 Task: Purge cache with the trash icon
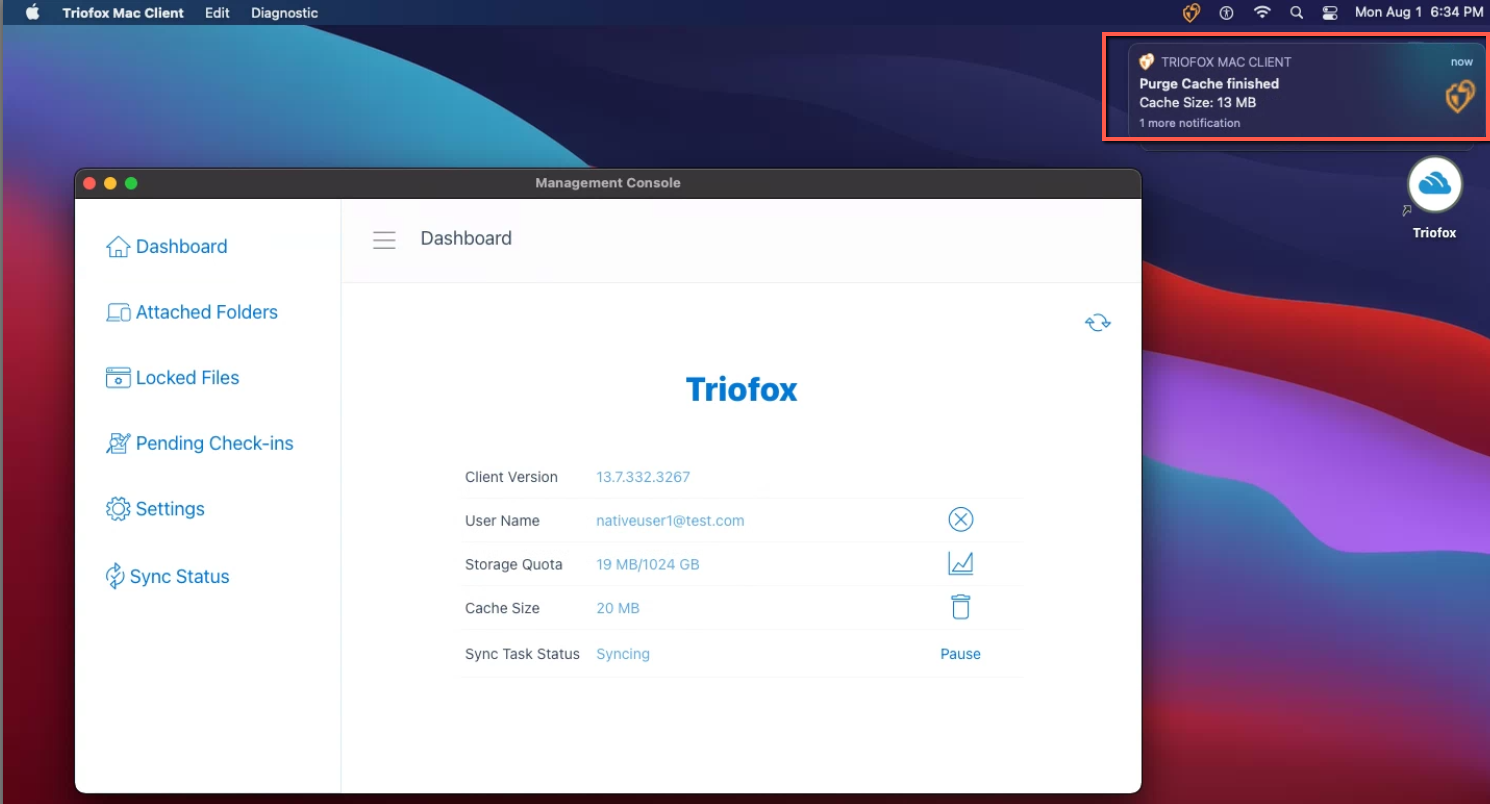pyautogui.click(x=960, y=607)
